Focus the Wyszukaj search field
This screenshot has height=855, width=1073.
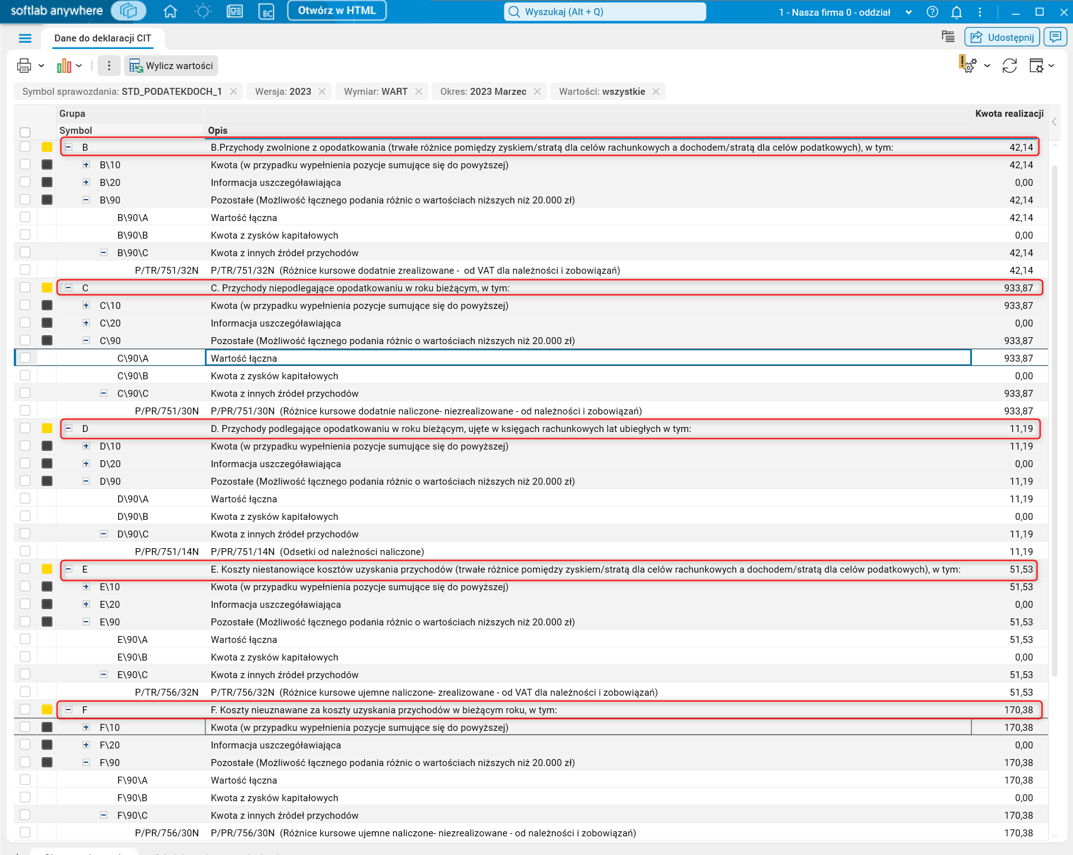pos(605,12)
